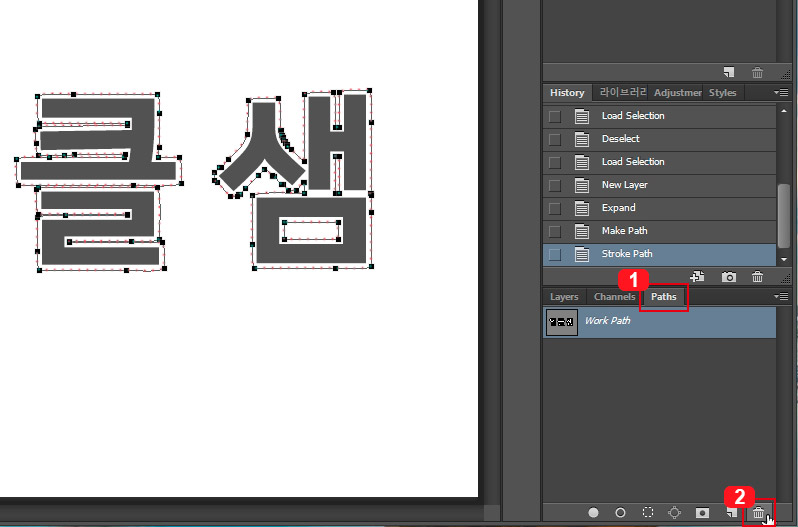Screen dimensions: 798x527
Task: Select the Work Path thumbnail
Action: tap(562, 322)
